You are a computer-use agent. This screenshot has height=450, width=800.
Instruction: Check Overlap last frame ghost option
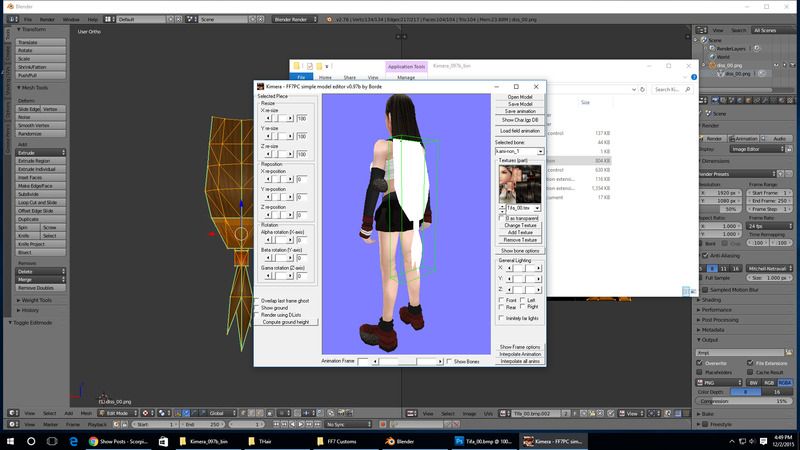click(258, 300)
